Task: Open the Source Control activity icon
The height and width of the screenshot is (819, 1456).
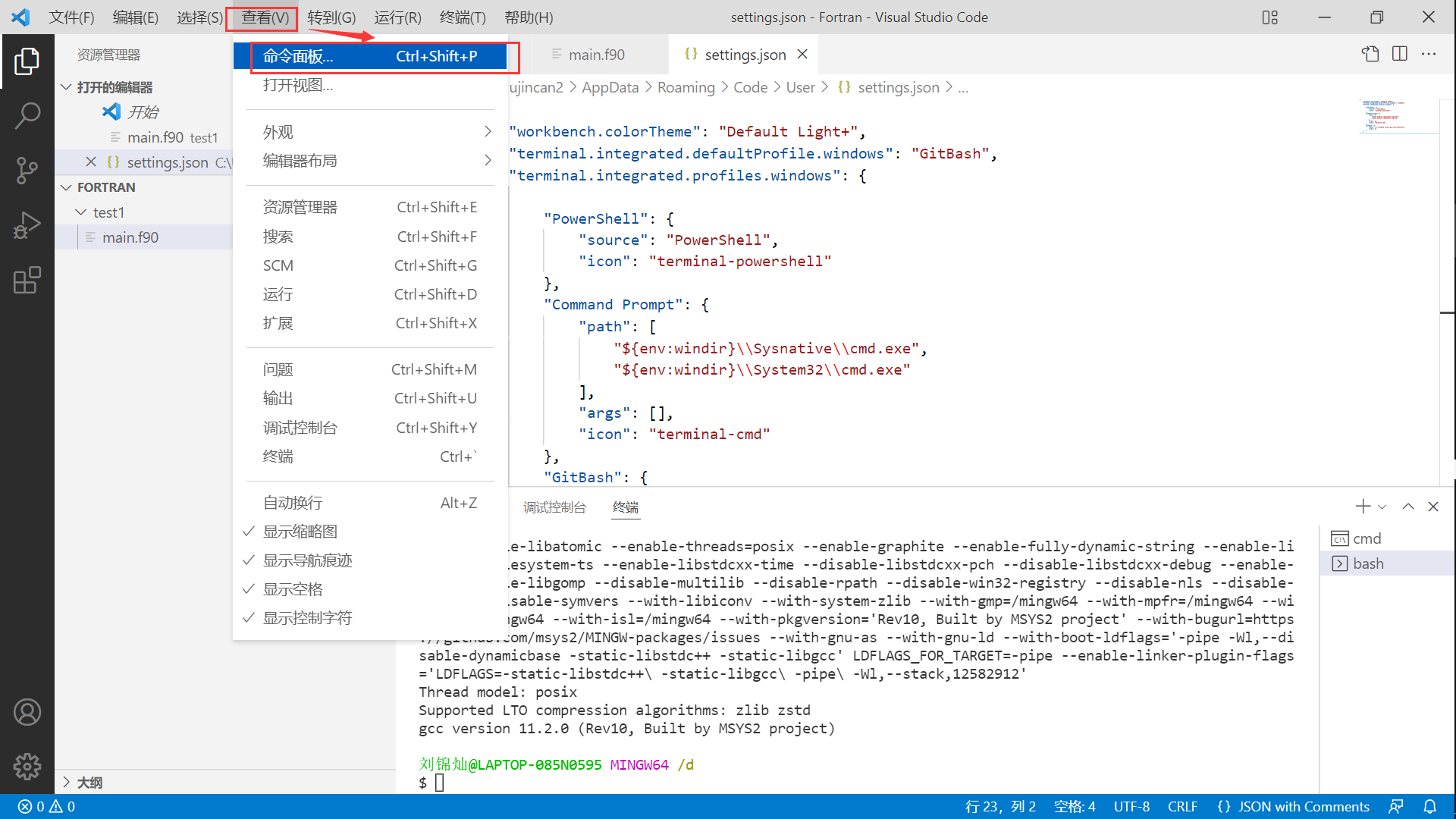Action: coord(27,171)
